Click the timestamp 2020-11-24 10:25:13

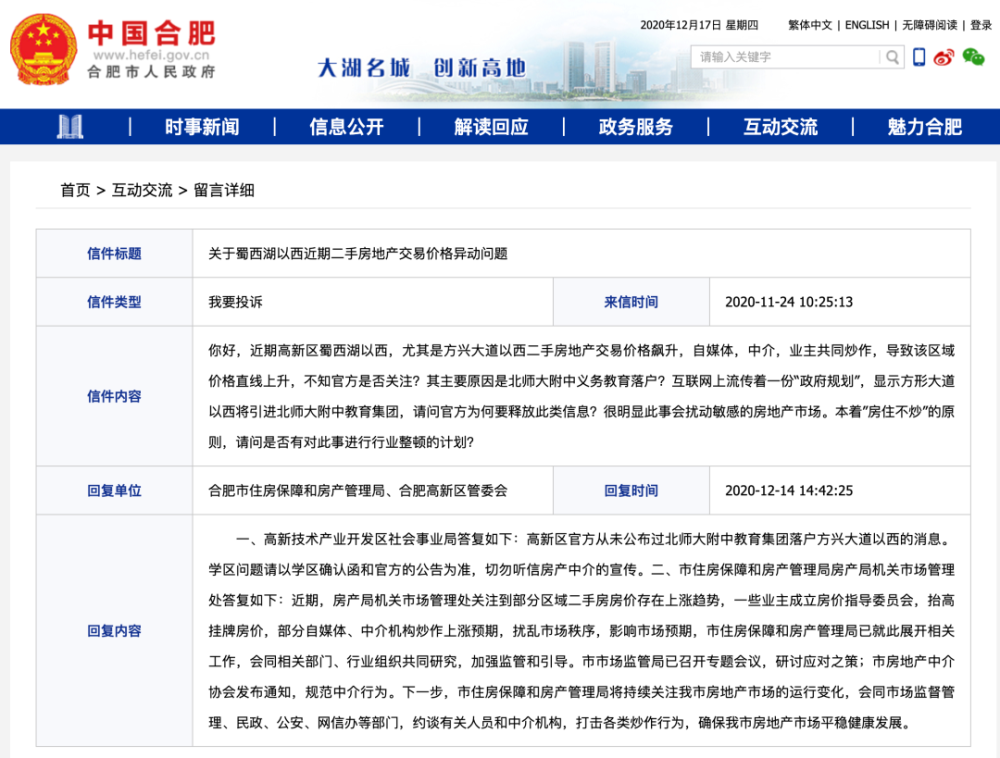(x=789, y=302)
